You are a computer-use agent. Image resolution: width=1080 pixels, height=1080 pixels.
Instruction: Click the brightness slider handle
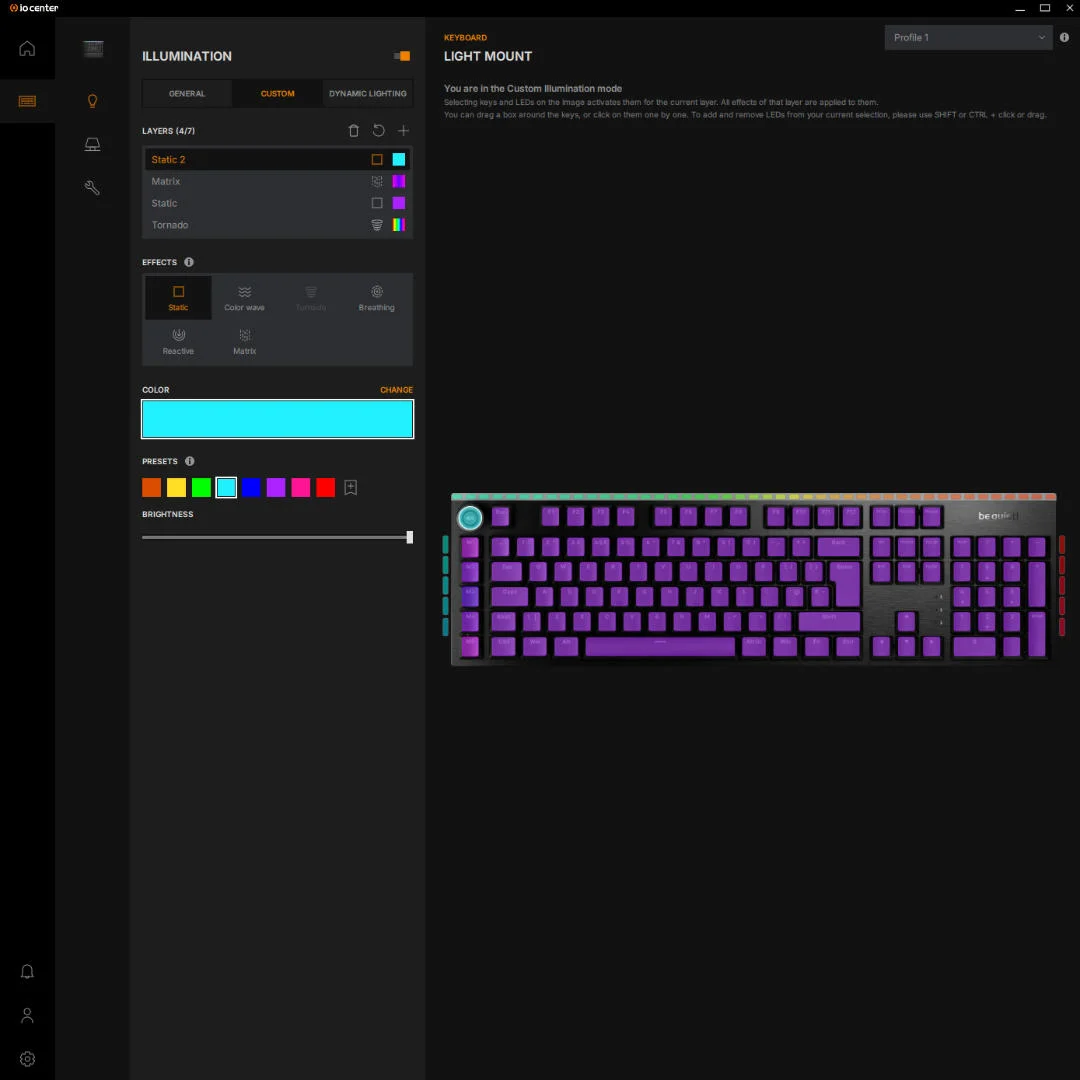[410, 537]
